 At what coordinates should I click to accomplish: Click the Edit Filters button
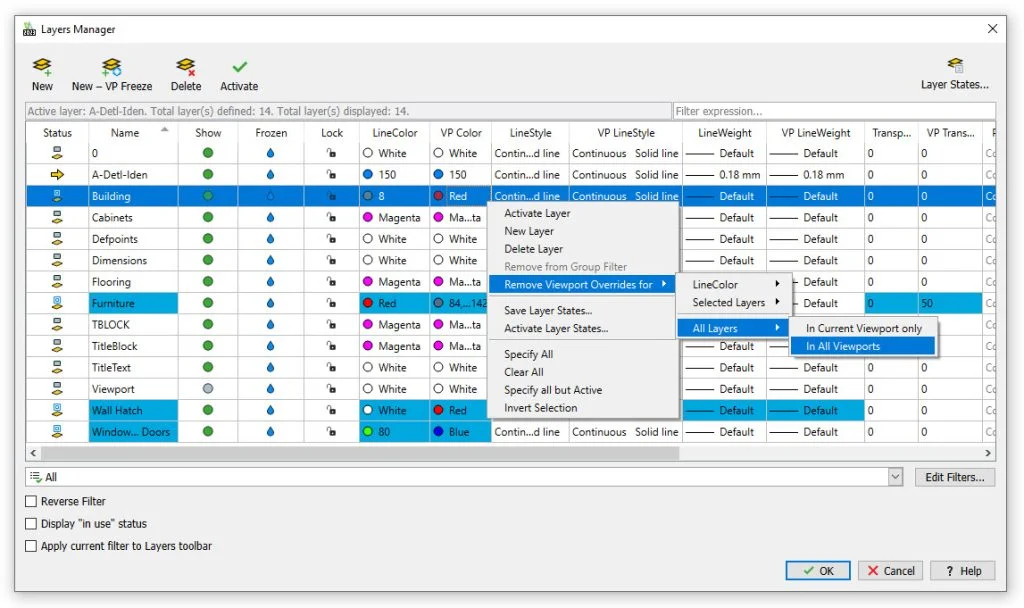(954, 478)
